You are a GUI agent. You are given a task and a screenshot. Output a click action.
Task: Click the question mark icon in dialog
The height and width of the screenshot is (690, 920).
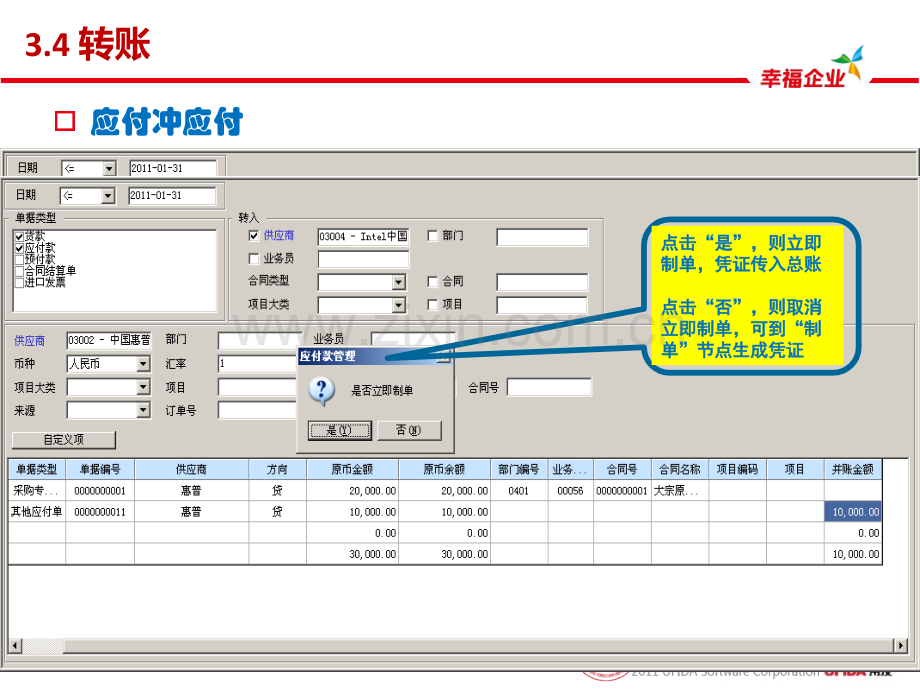click(322, 391)
